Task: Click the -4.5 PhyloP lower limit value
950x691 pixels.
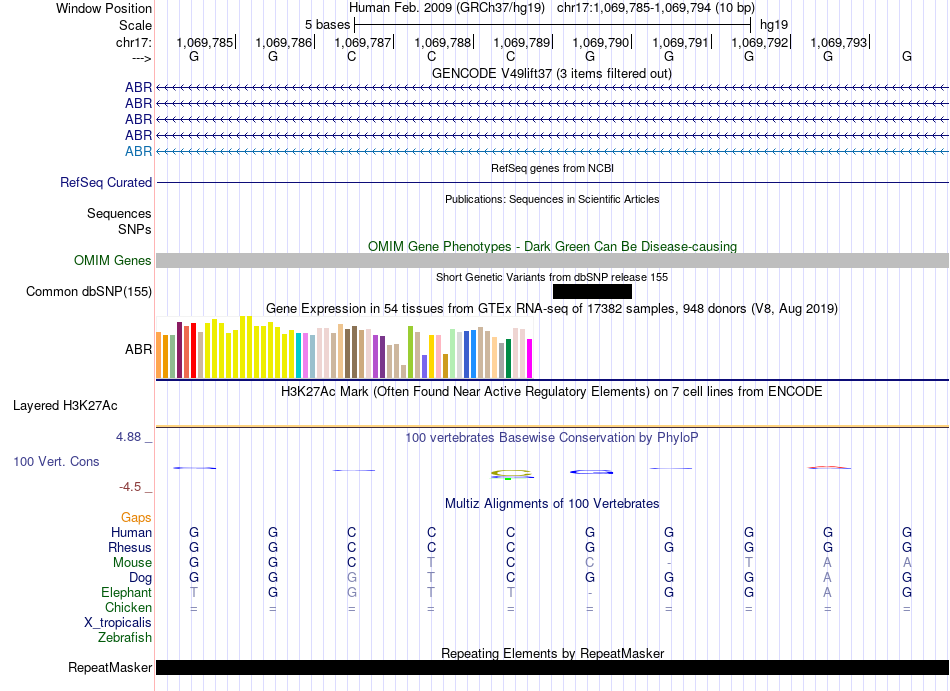Action: (130, 487)
